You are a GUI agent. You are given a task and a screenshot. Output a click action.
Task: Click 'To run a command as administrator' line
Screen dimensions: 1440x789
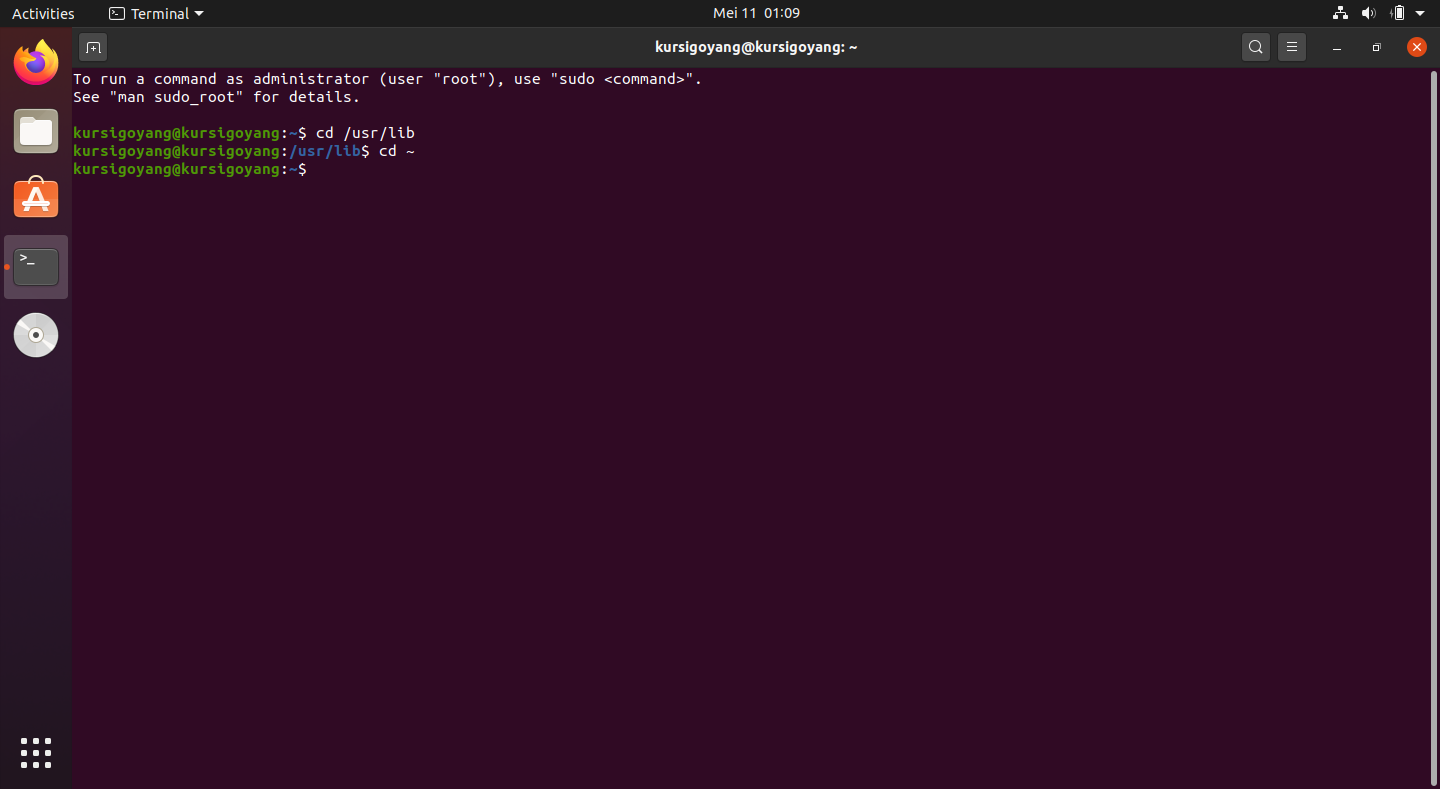(x=388, y=79)
